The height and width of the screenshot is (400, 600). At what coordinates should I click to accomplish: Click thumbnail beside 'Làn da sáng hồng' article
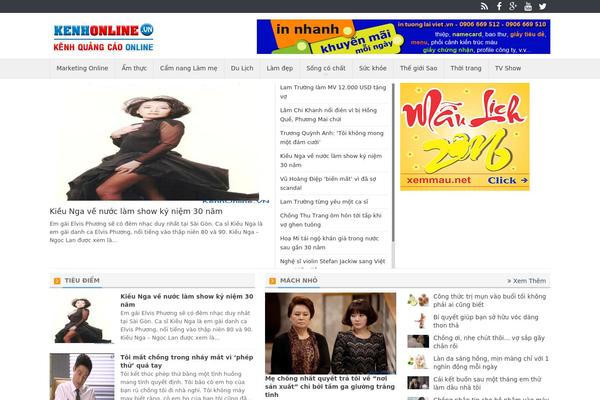(418, 362)
